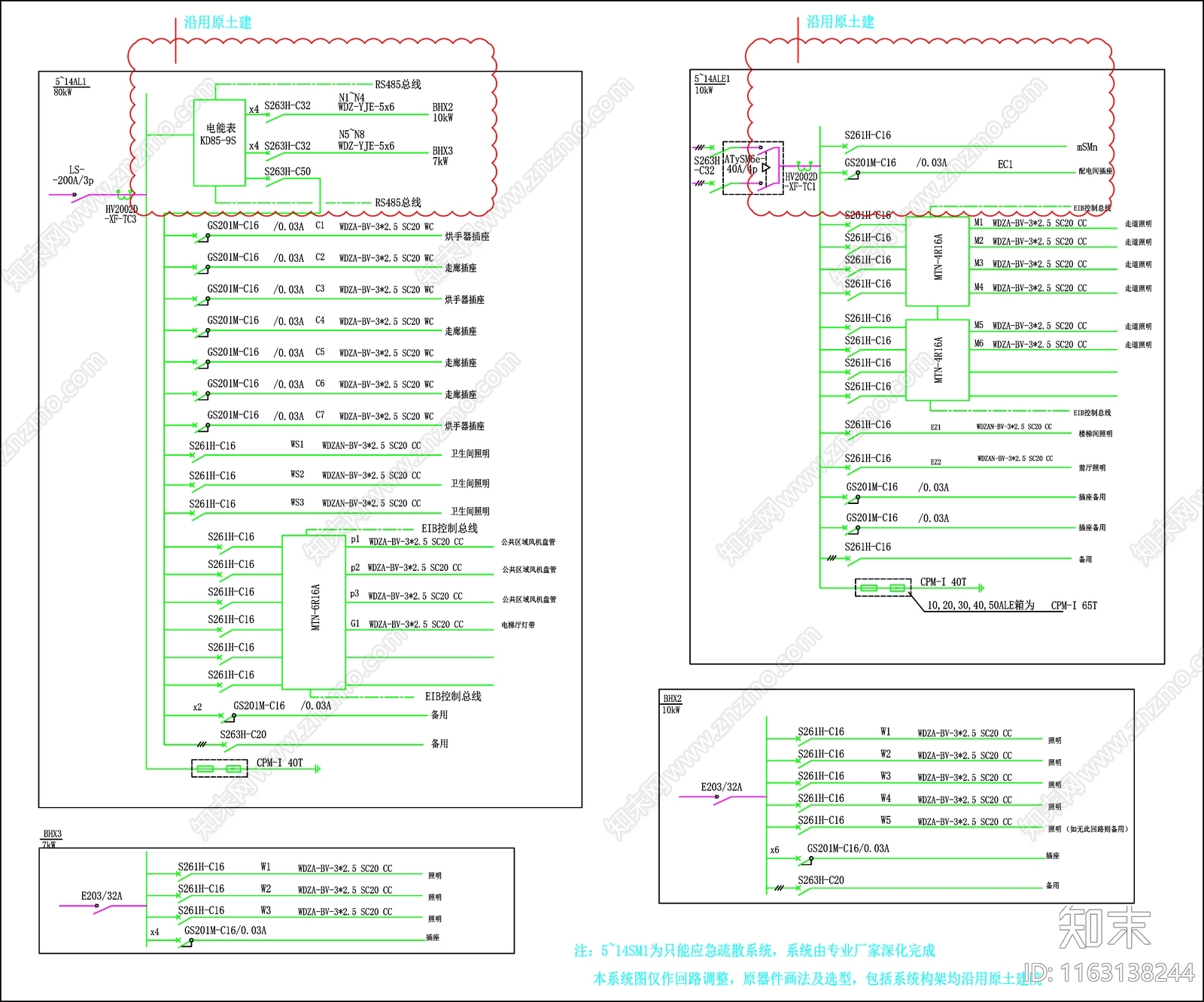Select the x2 multiplier beside GS201M-C16
The image size is (1204, 1002).
coord(197,707)
